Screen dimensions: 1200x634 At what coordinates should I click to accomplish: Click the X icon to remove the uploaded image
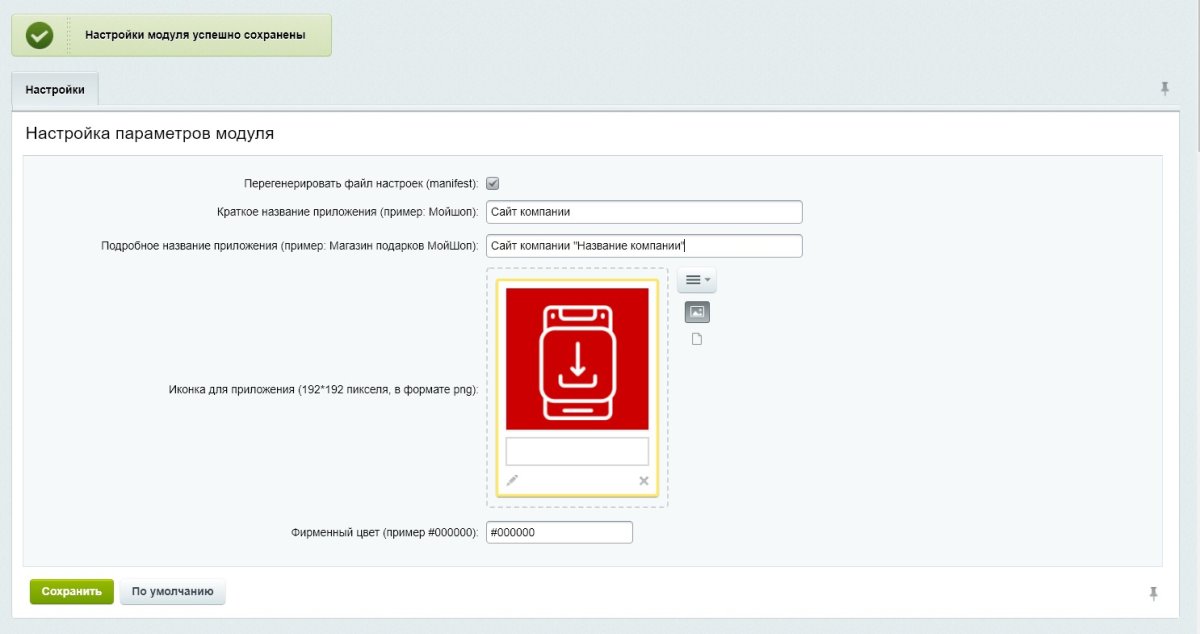pos(643,481)
